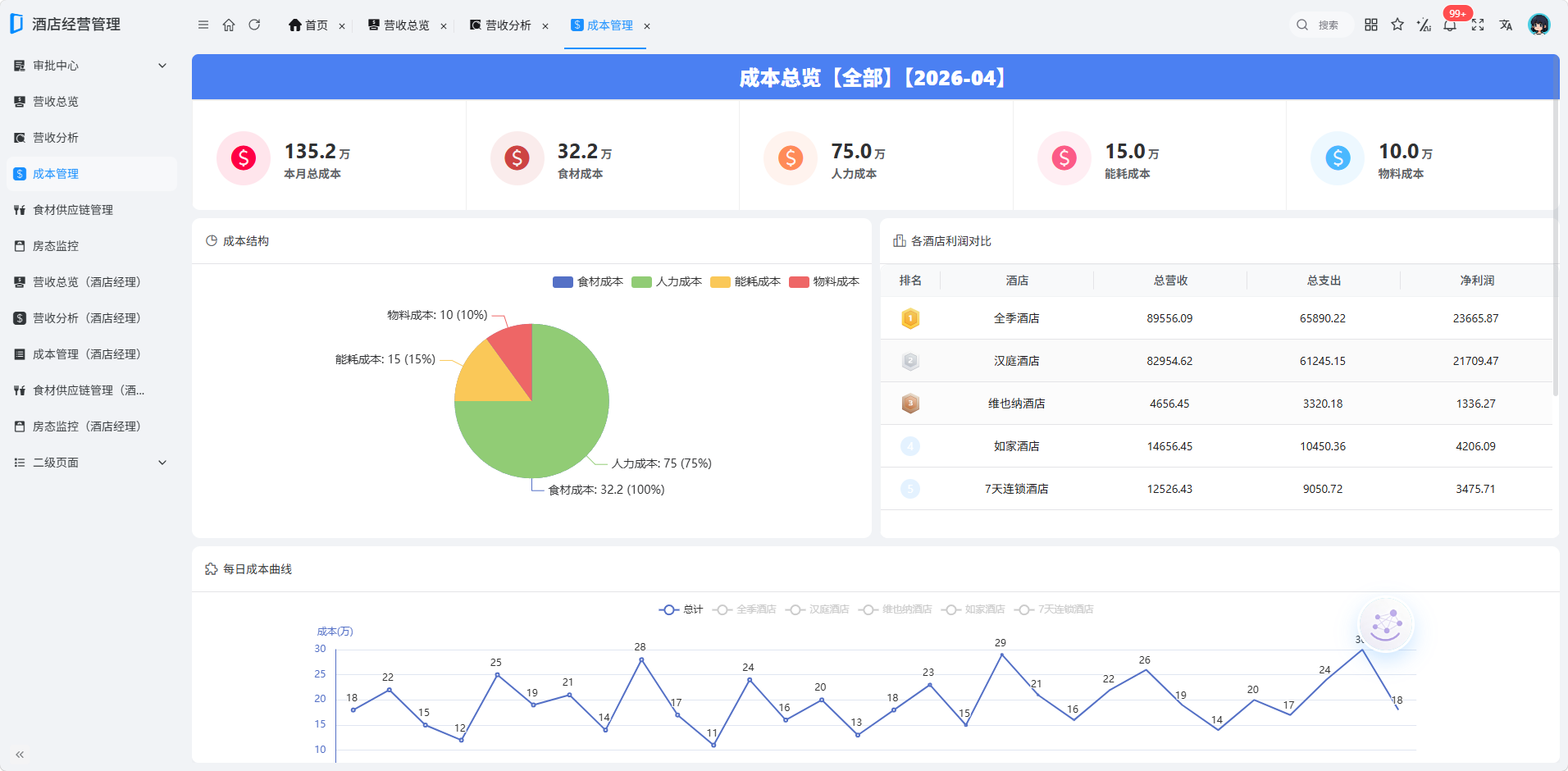Click the 能耗成本 pink dollar icon

(1064, 157)
